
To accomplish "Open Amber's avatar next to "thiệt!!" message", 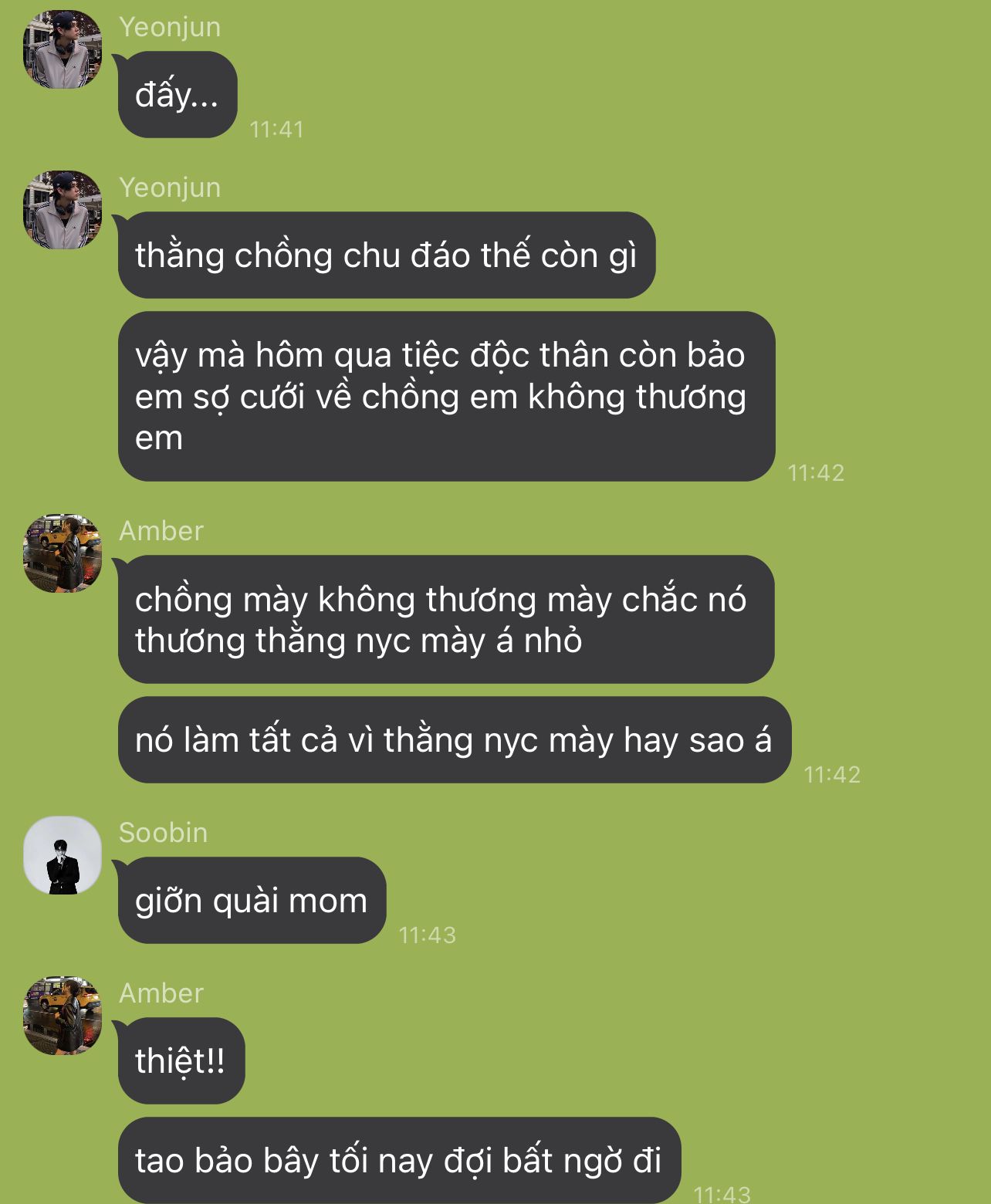I will (x=63, y=1016).
